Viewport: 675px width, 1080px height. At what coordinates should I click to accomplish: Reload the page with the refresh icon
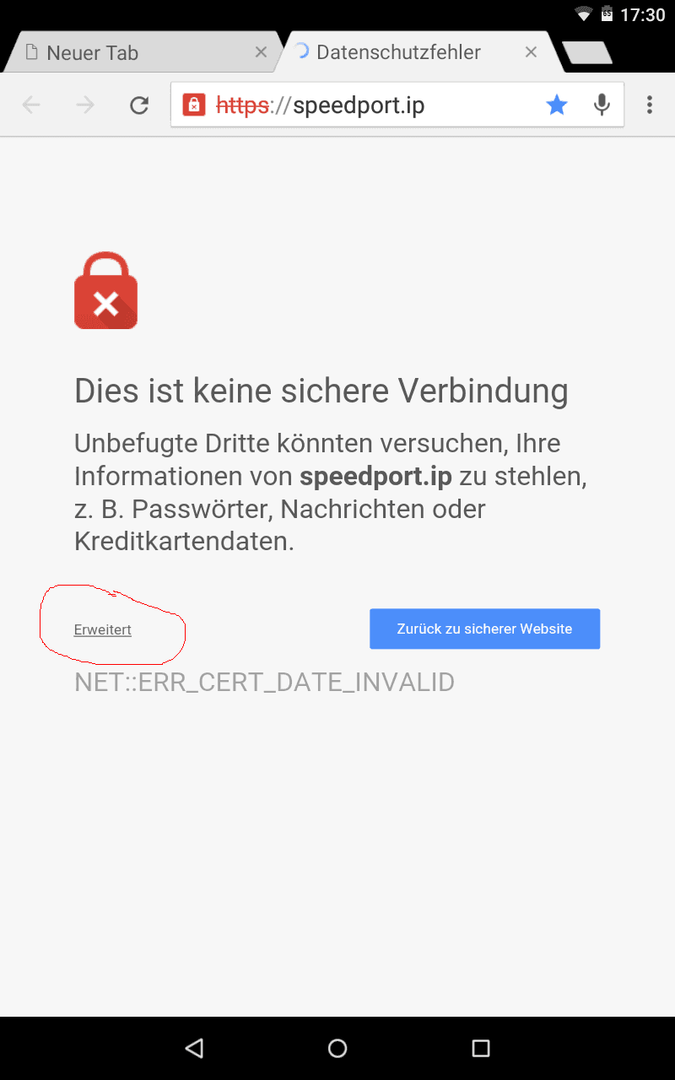click(140, 105)
